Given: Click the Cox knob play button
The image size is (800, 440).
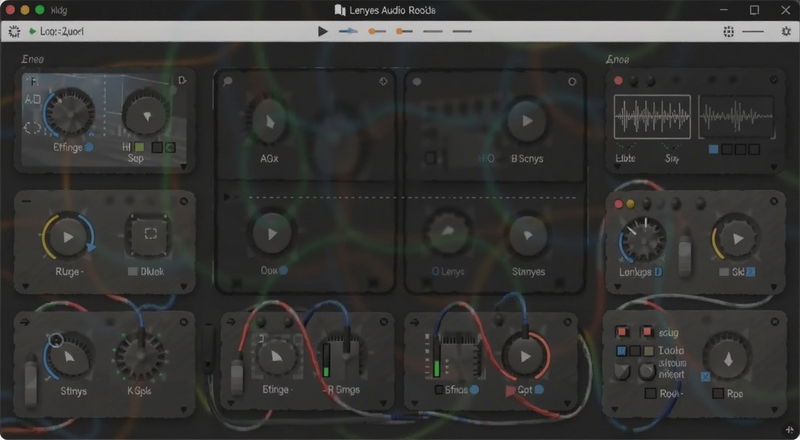Looking at the screenshot, I should click(272, 234).
